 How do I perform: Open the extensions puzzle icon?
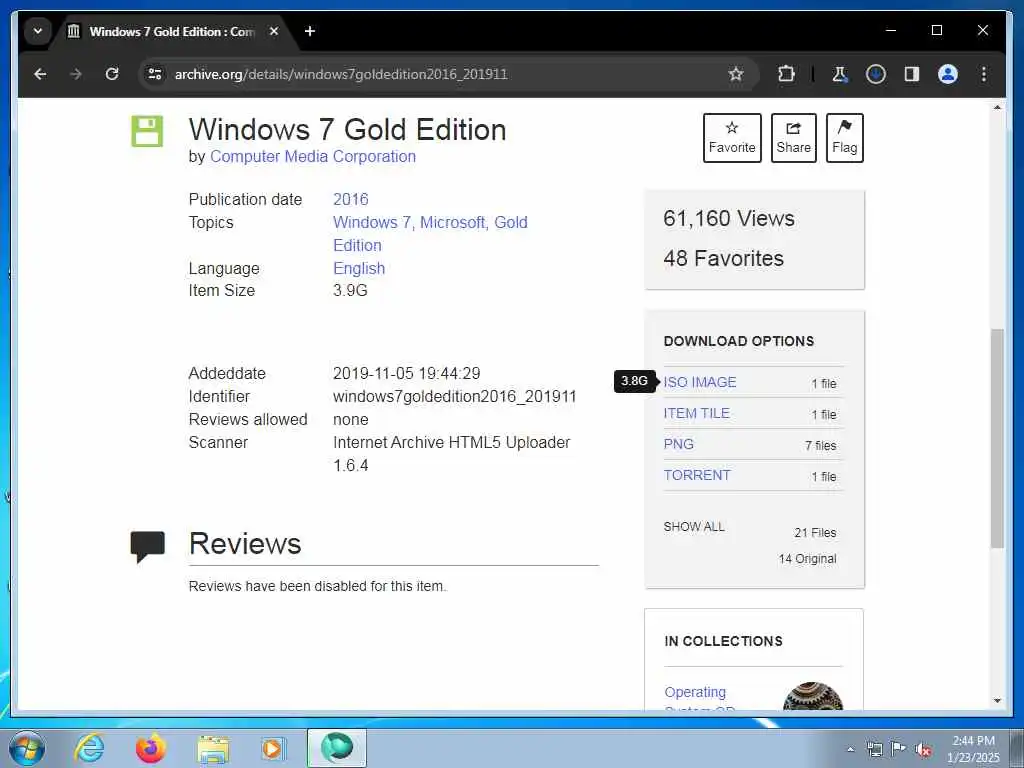click(x=786, y=74)
